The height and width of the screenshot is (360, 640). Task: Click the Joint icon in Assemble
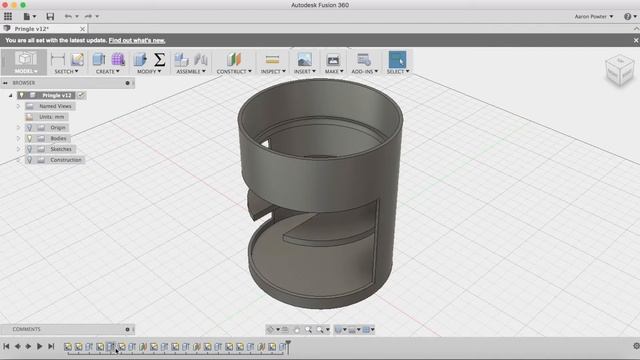tap(201, 60)
